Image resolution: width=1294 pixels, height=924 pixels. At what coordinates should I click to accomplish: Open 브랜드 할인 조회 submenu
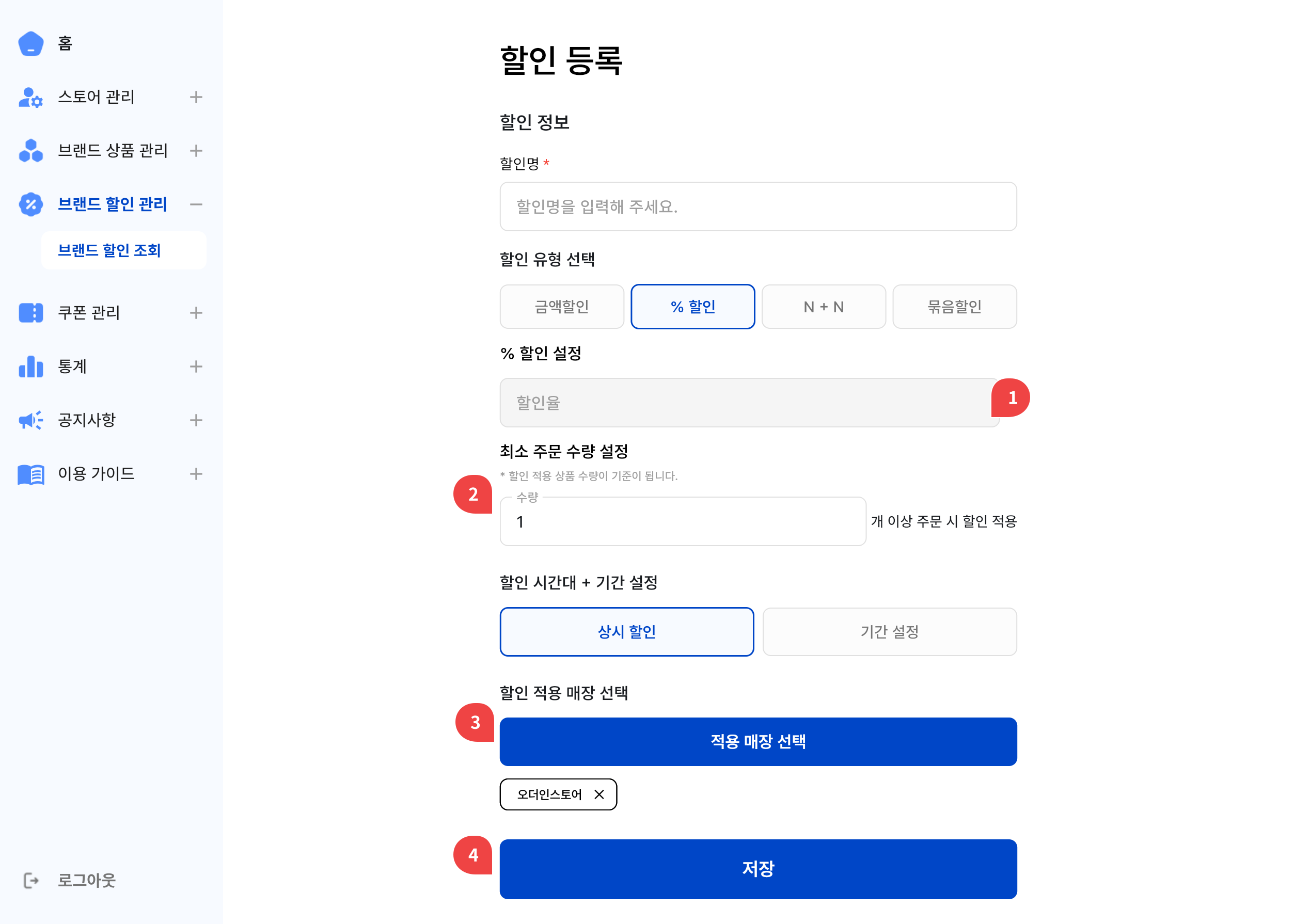click(x=123, y=250)
